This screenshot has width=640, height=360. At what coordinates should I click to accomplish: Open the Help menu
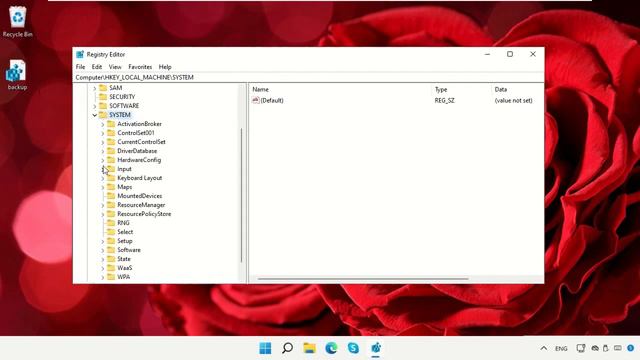coord(165,67)
